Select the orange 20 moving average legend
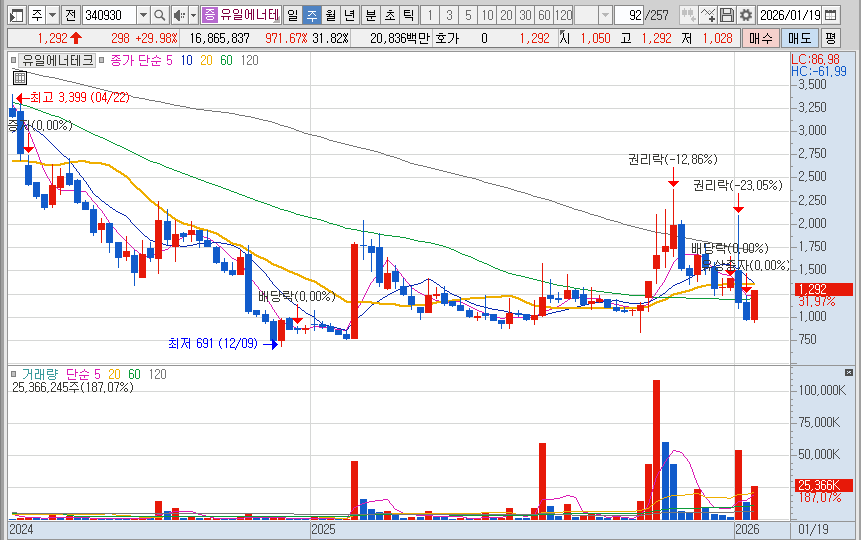This screenshot has height=540, width=861. point(206,60)
